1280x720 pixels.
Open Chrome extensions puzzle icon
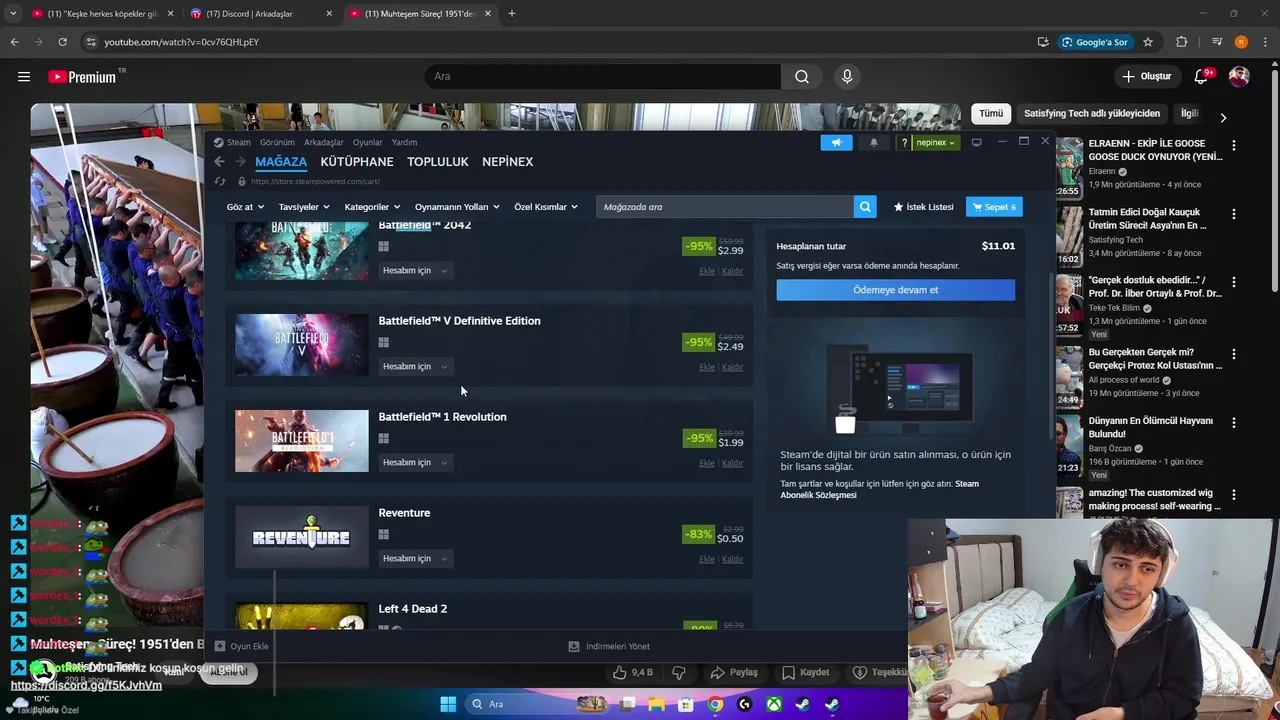tap(1182, 42)
